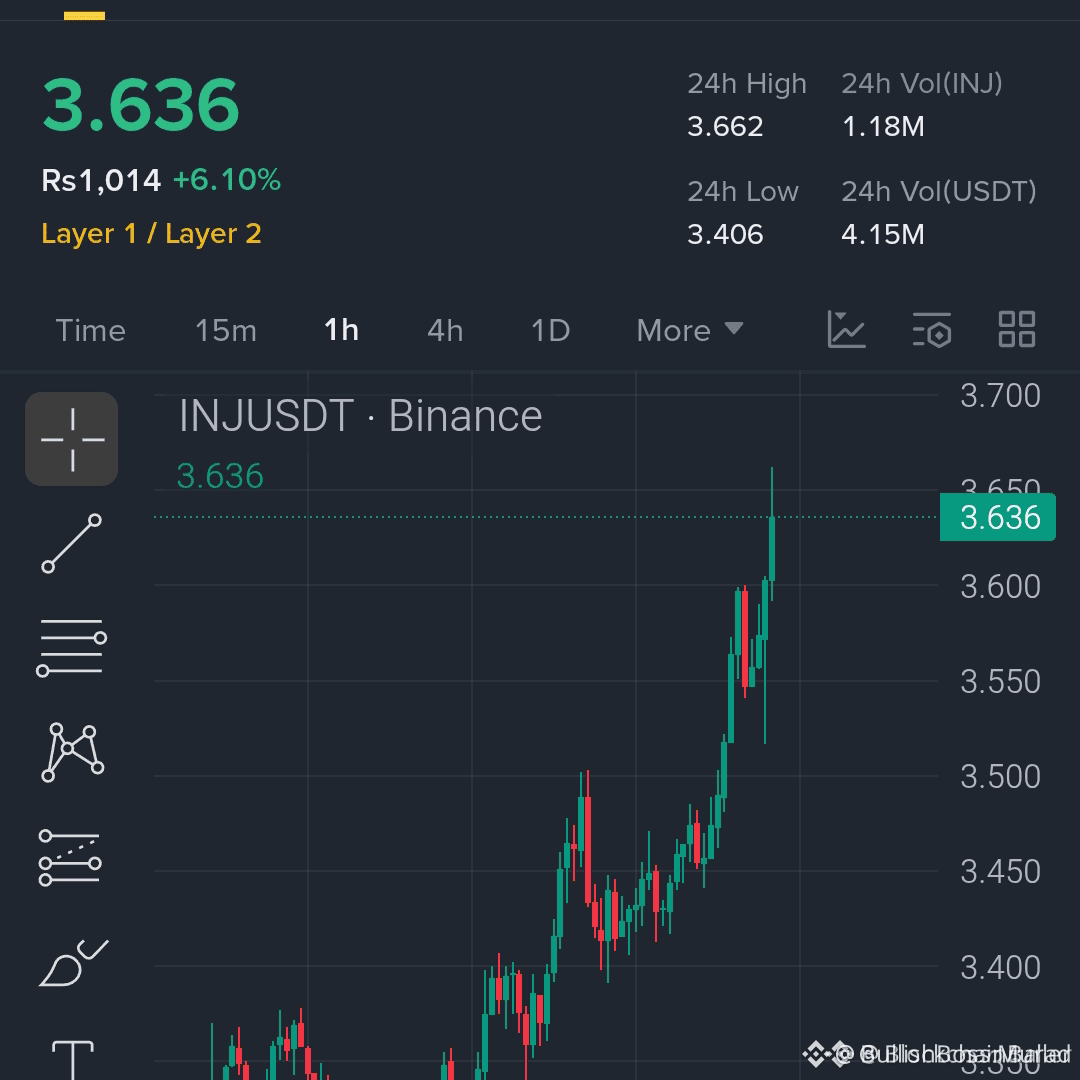The image size is (1080, 1080).
Task: Open the horizontal lines tool
Action: (72, 647)
